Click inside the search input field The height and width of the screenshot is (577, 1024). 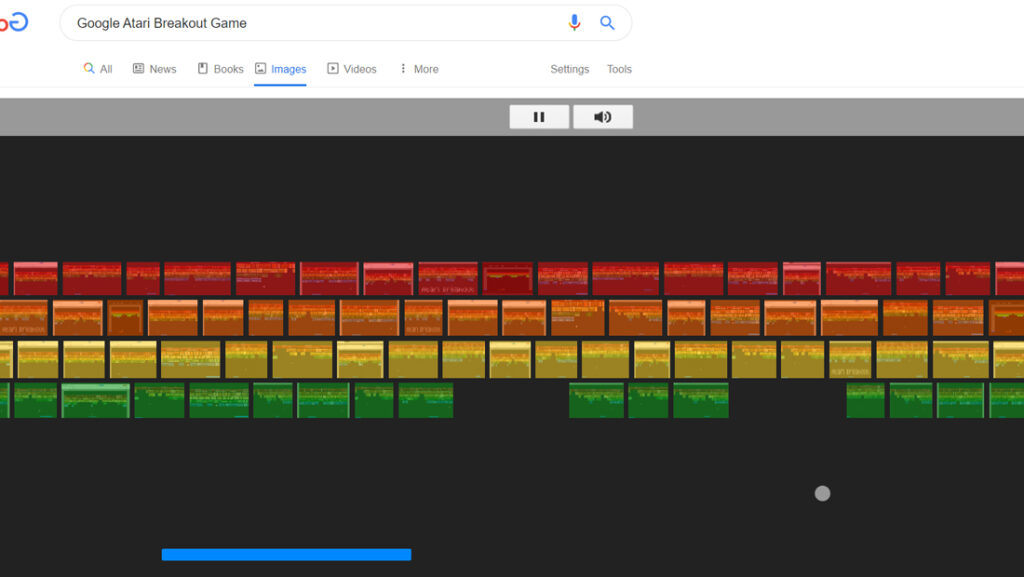(300, 22)
